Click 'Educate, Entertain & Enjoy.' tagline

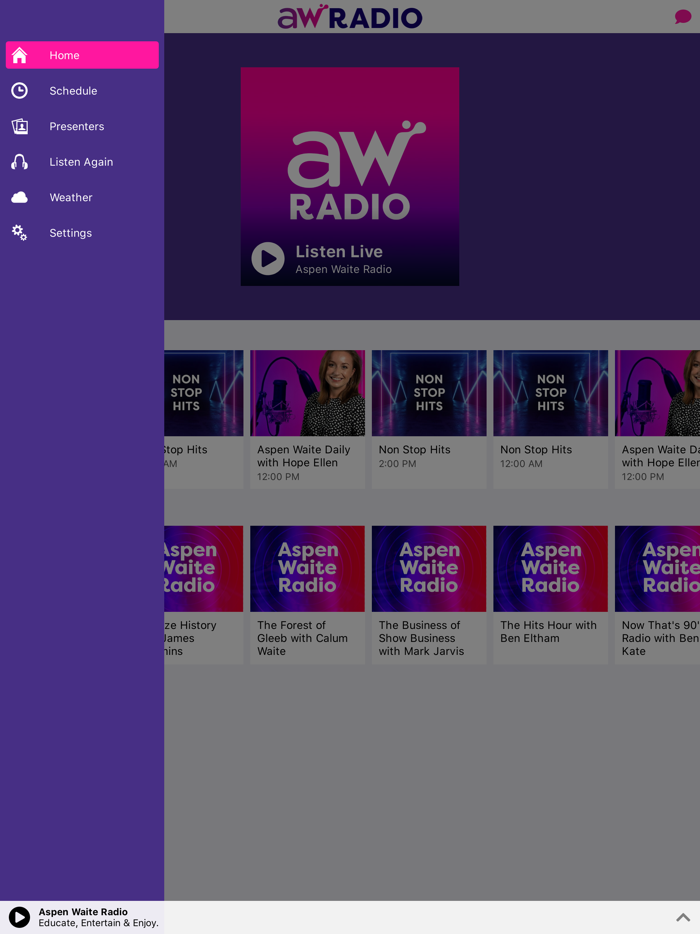pyautogui.click(x=98, y=923)
